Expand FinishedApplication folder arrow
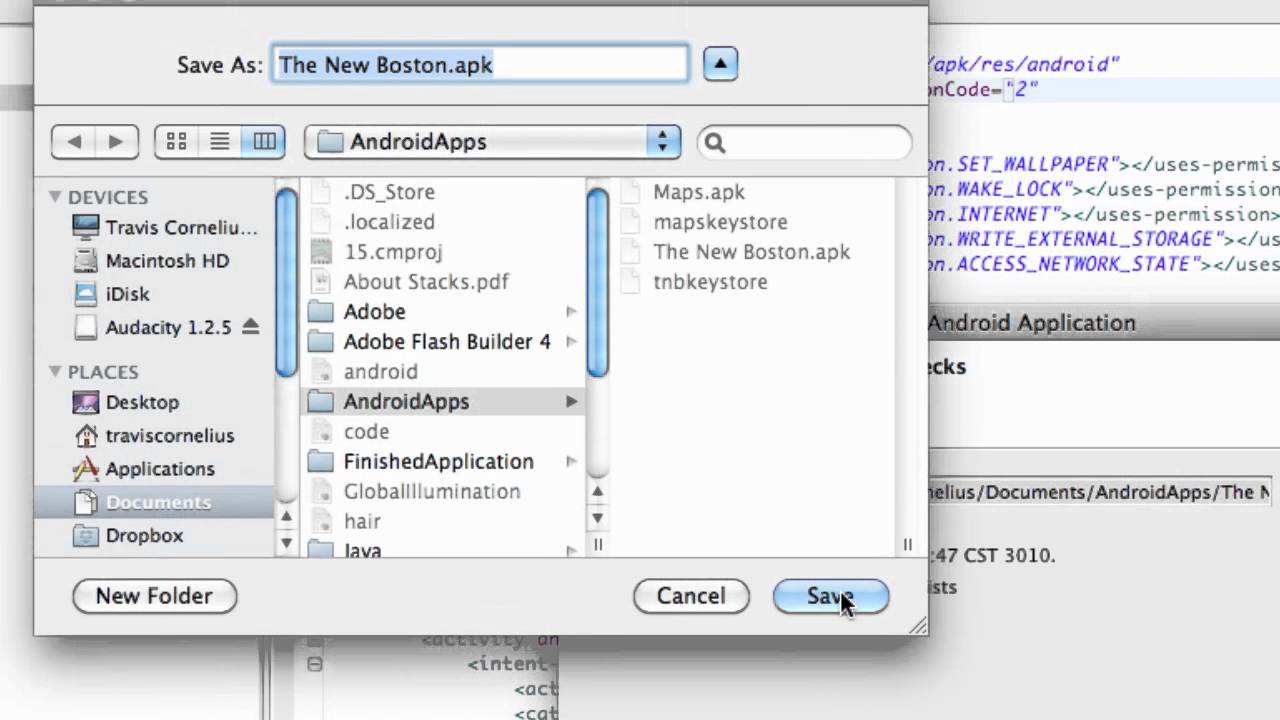The width and height of the screenshot is (1280, 720). [x=571, y=462]
